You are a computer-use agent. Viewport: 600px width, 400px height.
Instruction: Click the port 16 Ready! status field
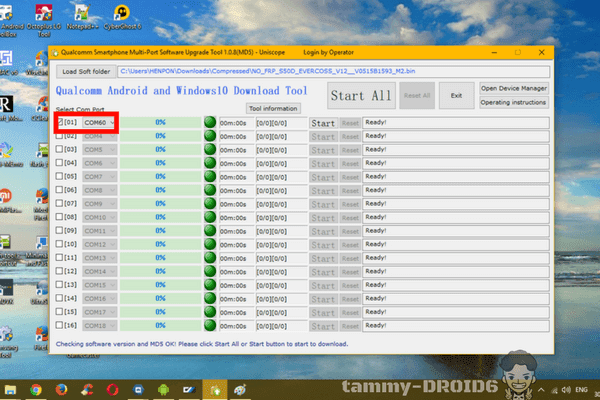click(x=456, y=326)
